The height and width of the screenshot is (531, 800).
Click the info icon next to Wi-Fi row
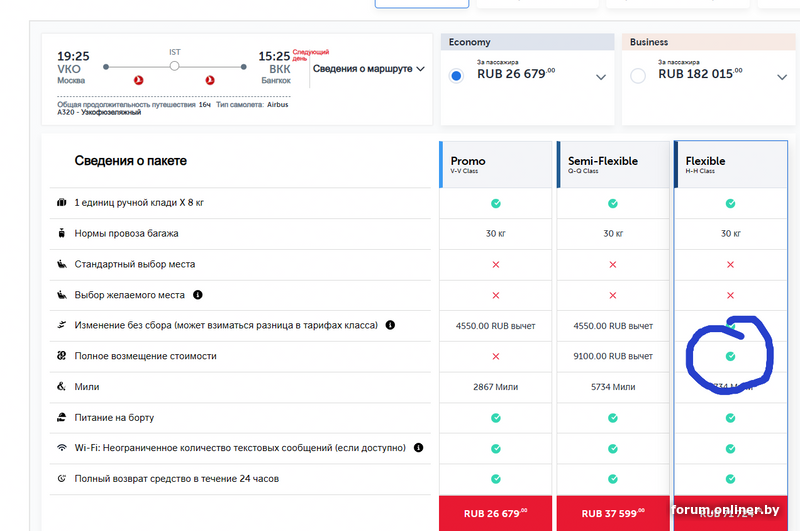(418, 448)
